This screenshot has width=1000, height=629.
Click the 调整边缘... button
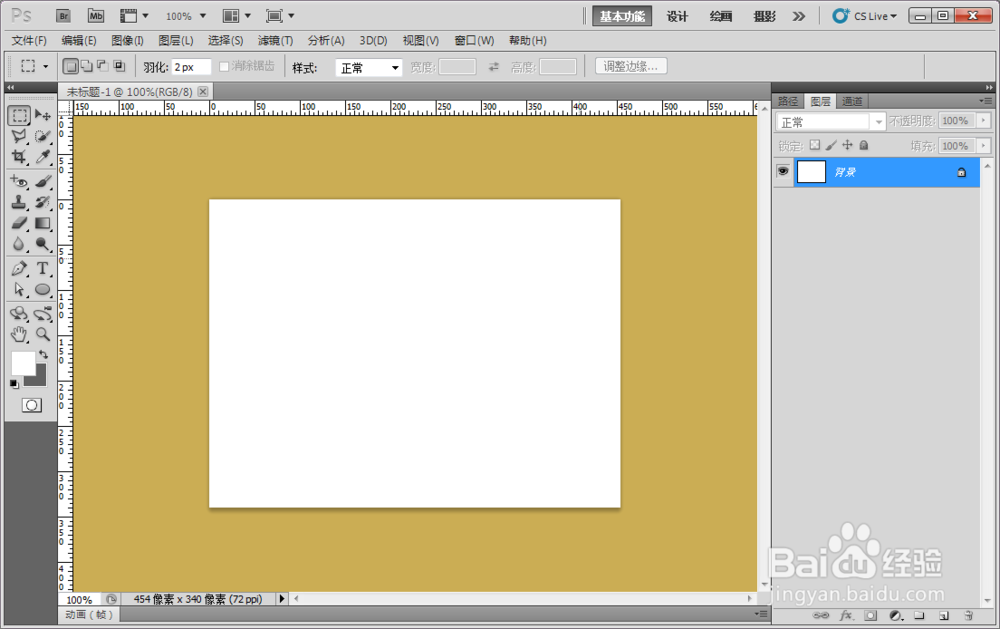click(631, 66)
